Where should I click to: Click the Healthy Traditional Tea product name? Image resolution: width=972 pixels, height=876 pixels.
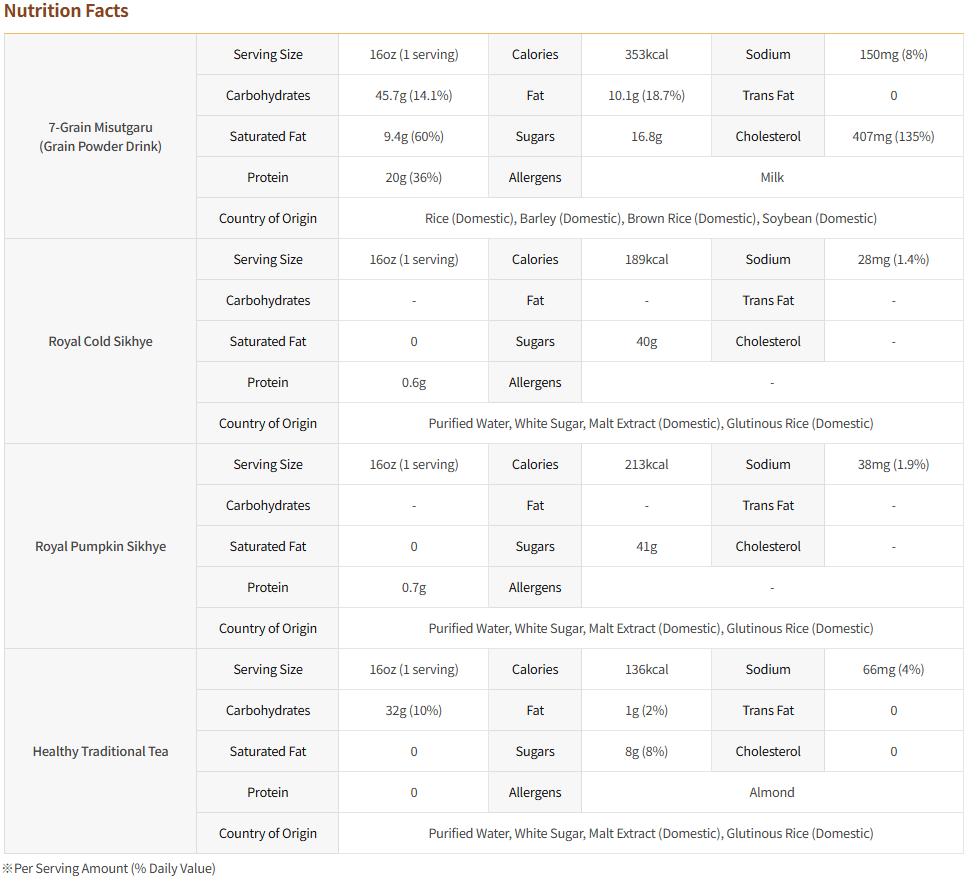(x=100, y=752)
